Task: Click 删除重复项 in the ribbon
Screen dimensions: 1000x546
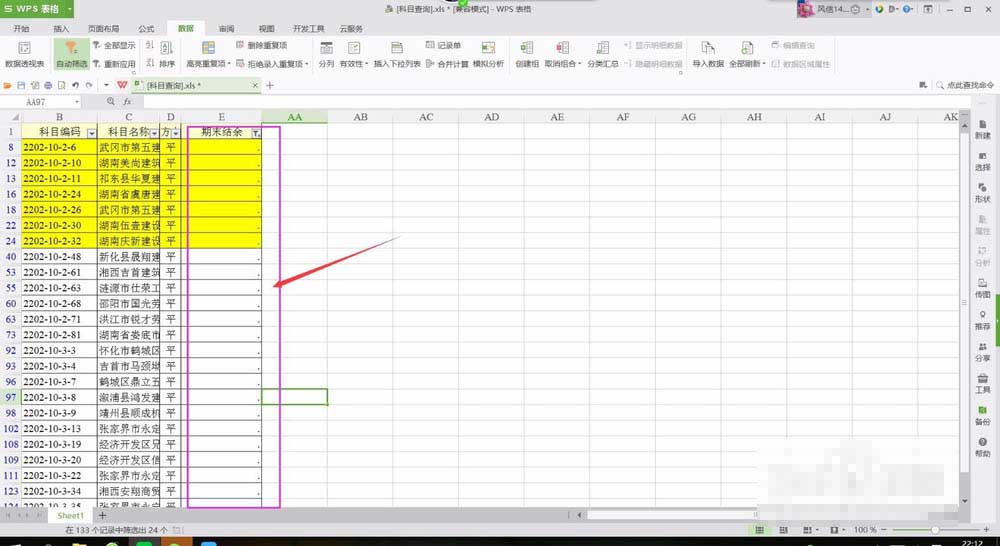Action: 261,45
